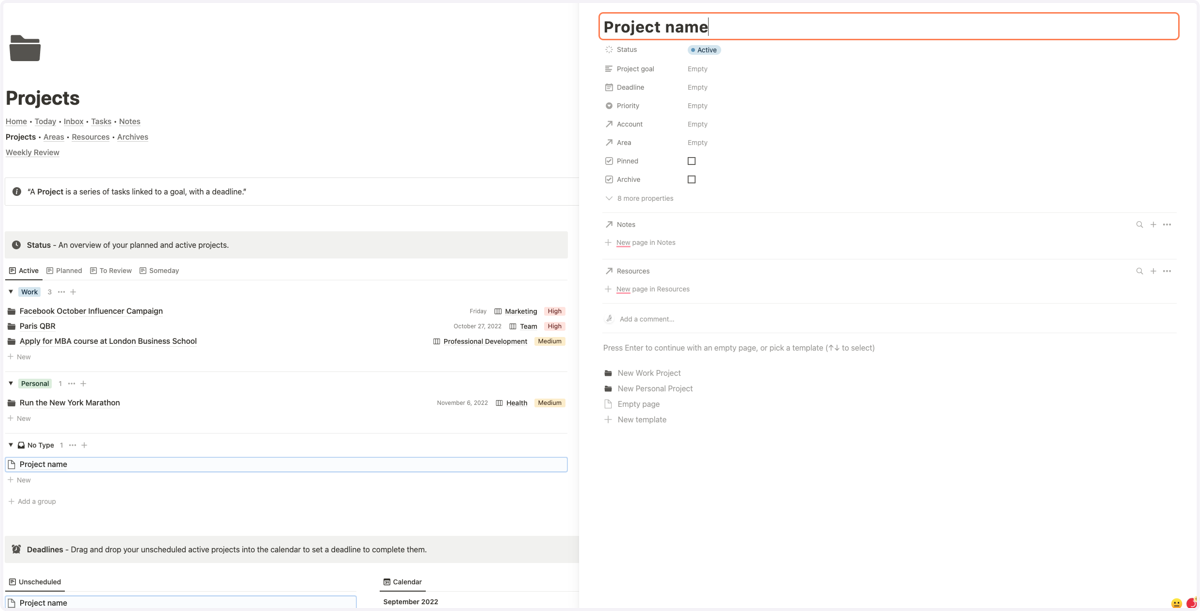
Task: Expand 8 more properties
Action: pyautogui.click(x=640, y=198)
